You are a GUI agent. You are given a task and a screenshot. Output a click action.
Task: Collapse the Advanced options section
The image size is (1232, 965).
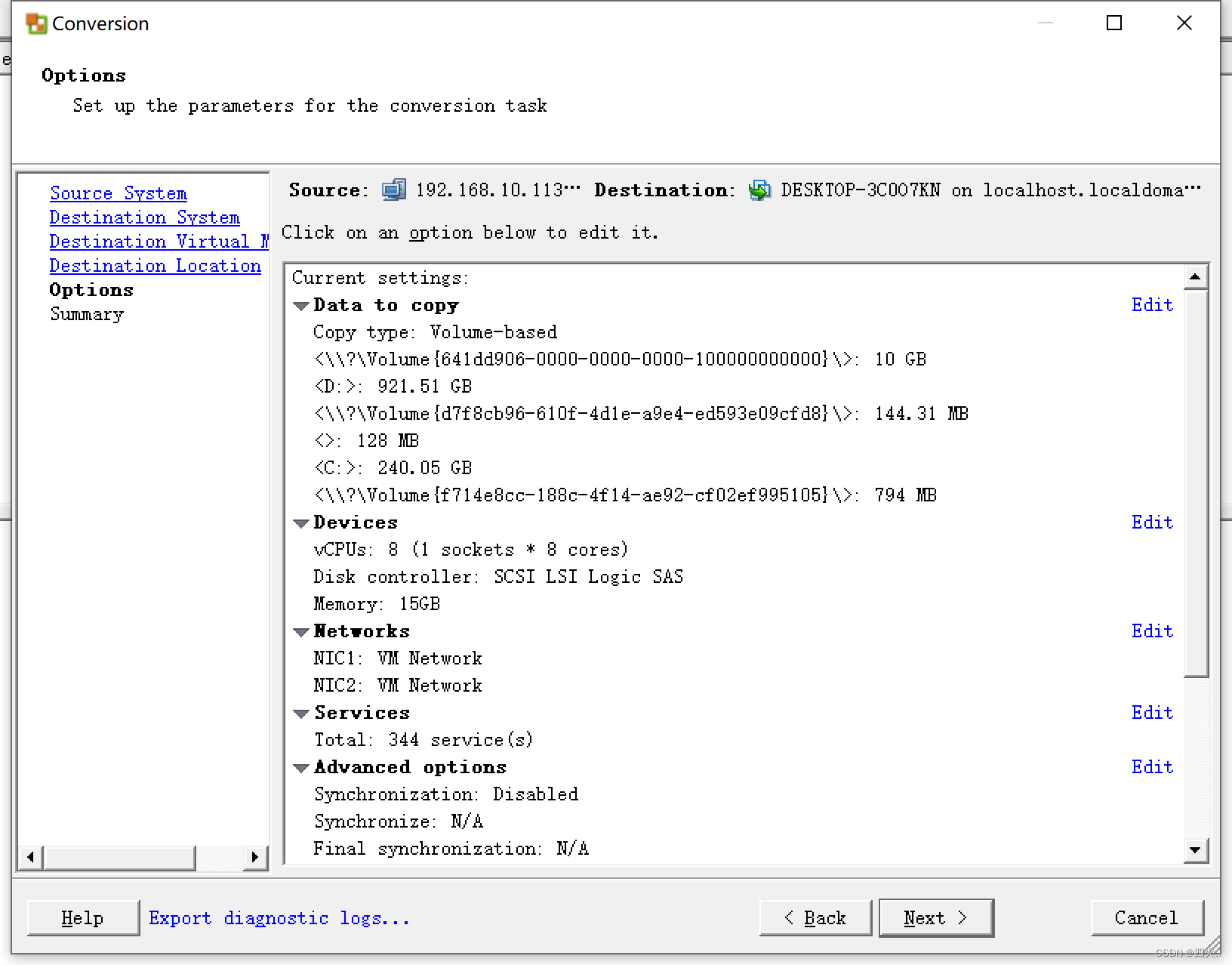pos(301,768)
